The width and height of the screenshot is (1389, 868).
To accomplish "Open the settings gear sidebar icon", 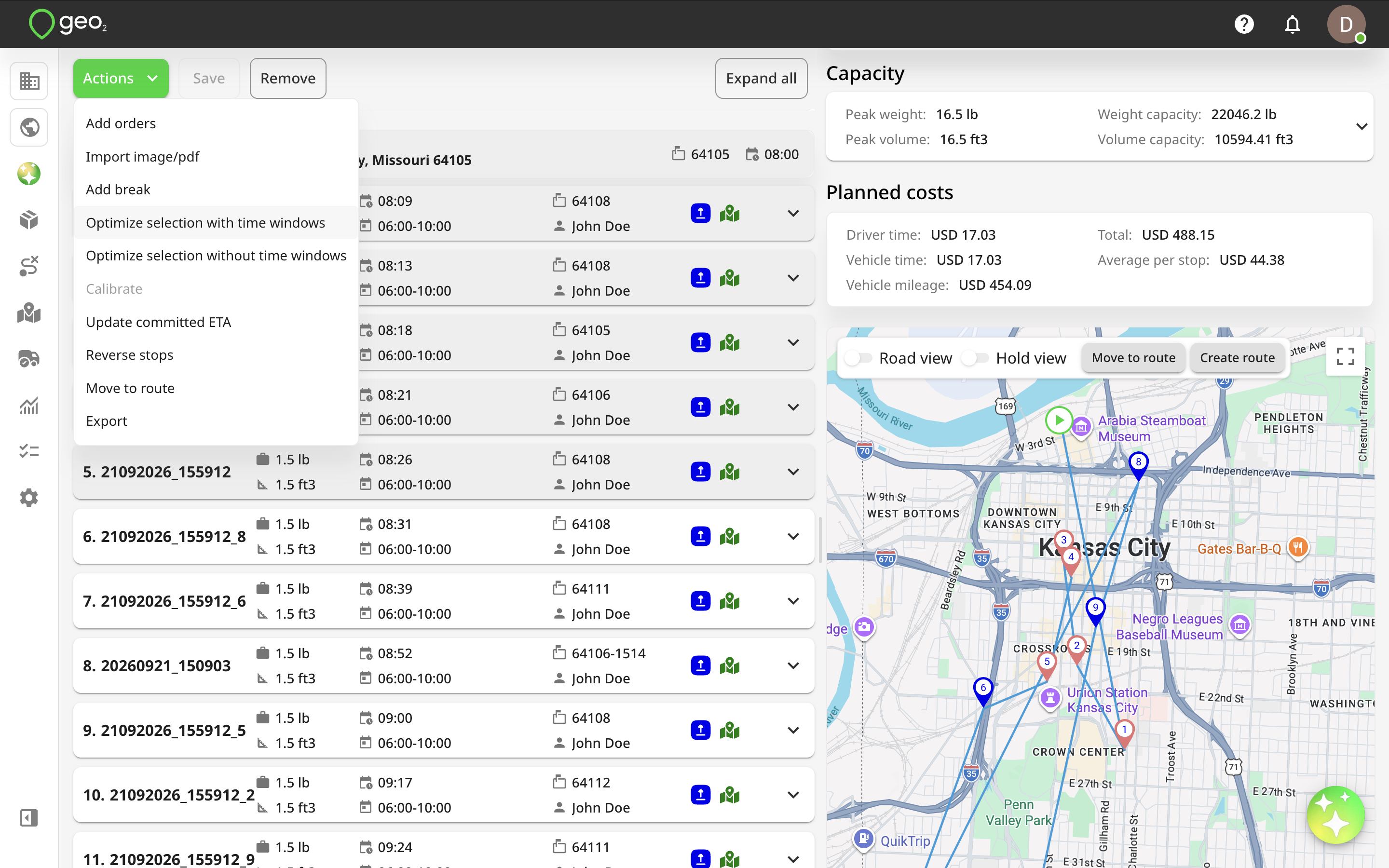I will pos(29,498).
